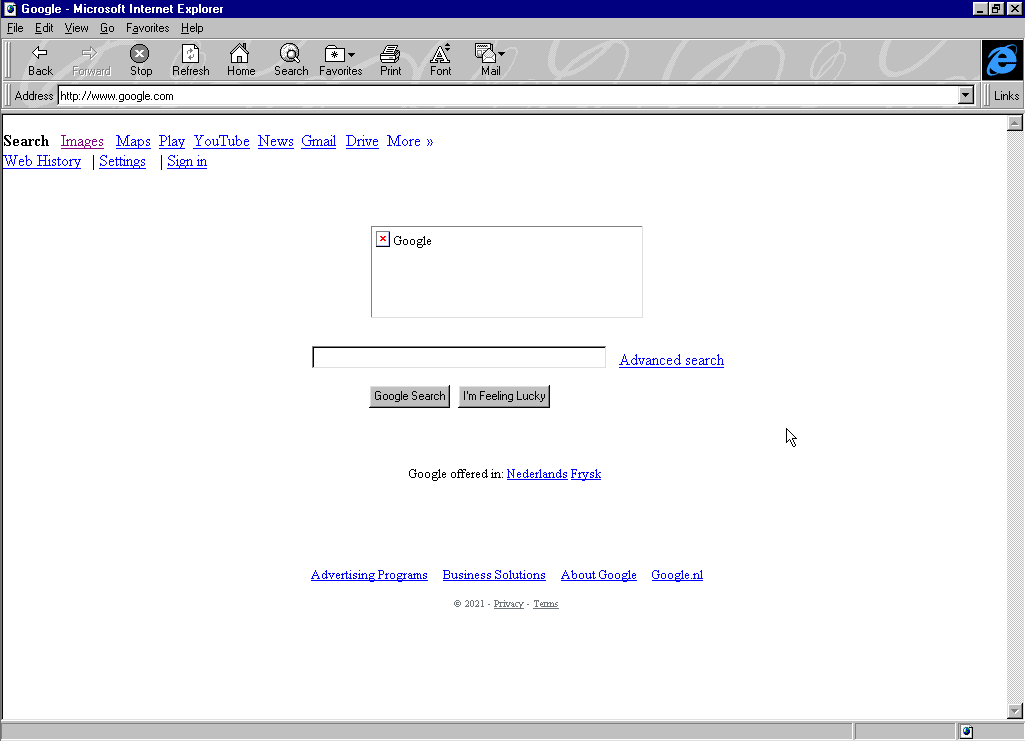Click the © 2021 copyright text
The image size is (1025, 741).
point(469,604)
